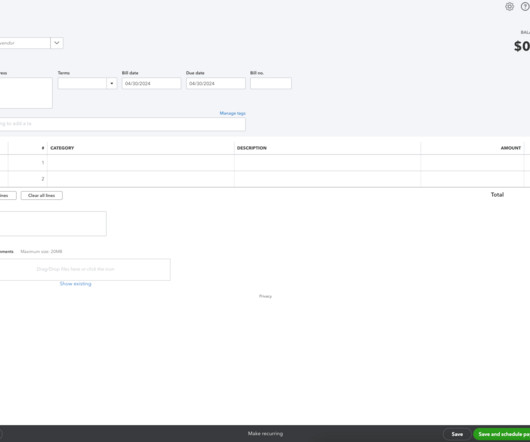530x442 pixels.
Task: Open the Show existing attachments link
Action: pos(75,284)
